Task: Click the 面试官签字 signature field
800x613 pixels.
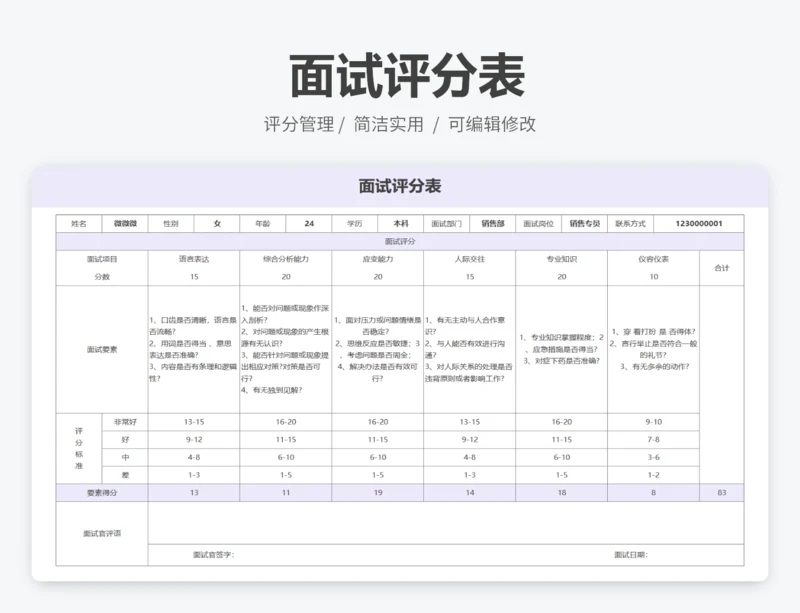Action: tap(213, 555)
